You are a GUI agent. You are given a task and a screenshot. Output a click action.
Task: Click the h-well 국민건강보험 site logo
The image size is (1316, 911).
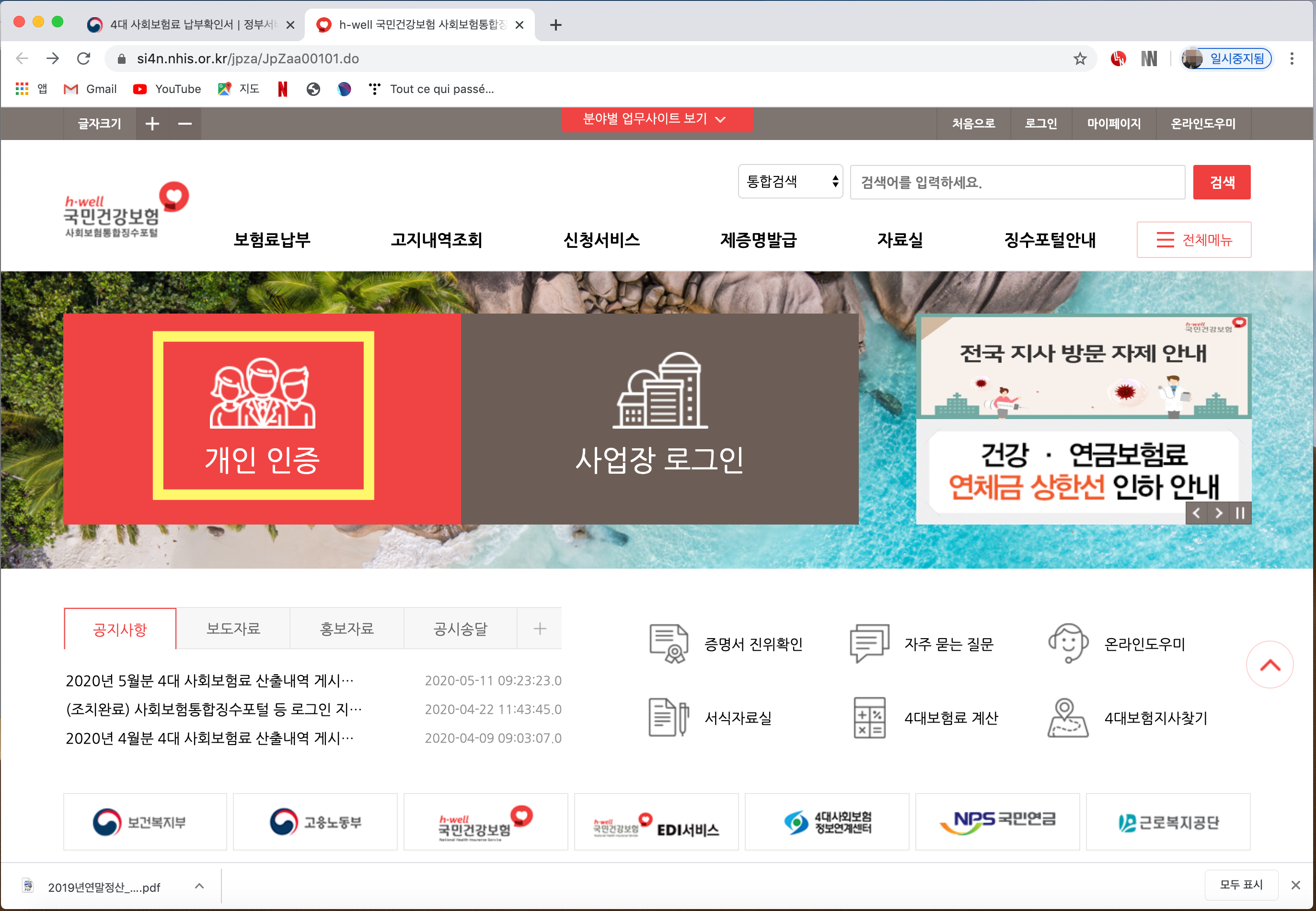coord(126,210)
